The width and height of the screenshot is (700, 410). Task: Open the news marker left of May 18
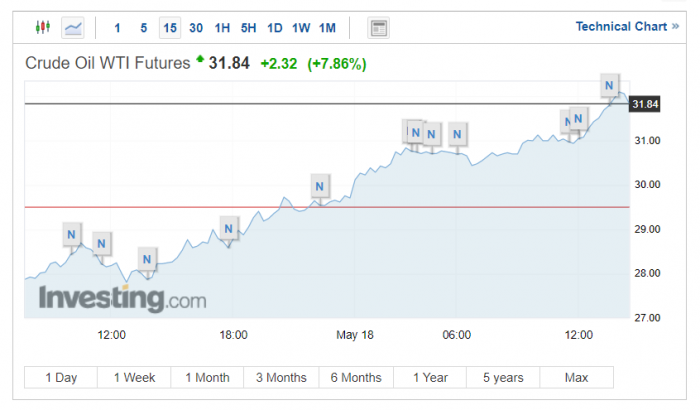pyautogui.click(x=319, y=185)
